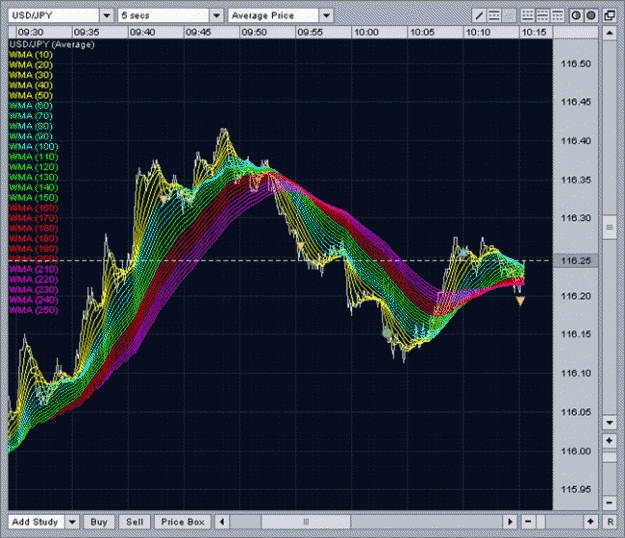Click the horizontal scrollbar left arrow
The height and width of the screenshot is (538, 625).
tap(222, 522)
